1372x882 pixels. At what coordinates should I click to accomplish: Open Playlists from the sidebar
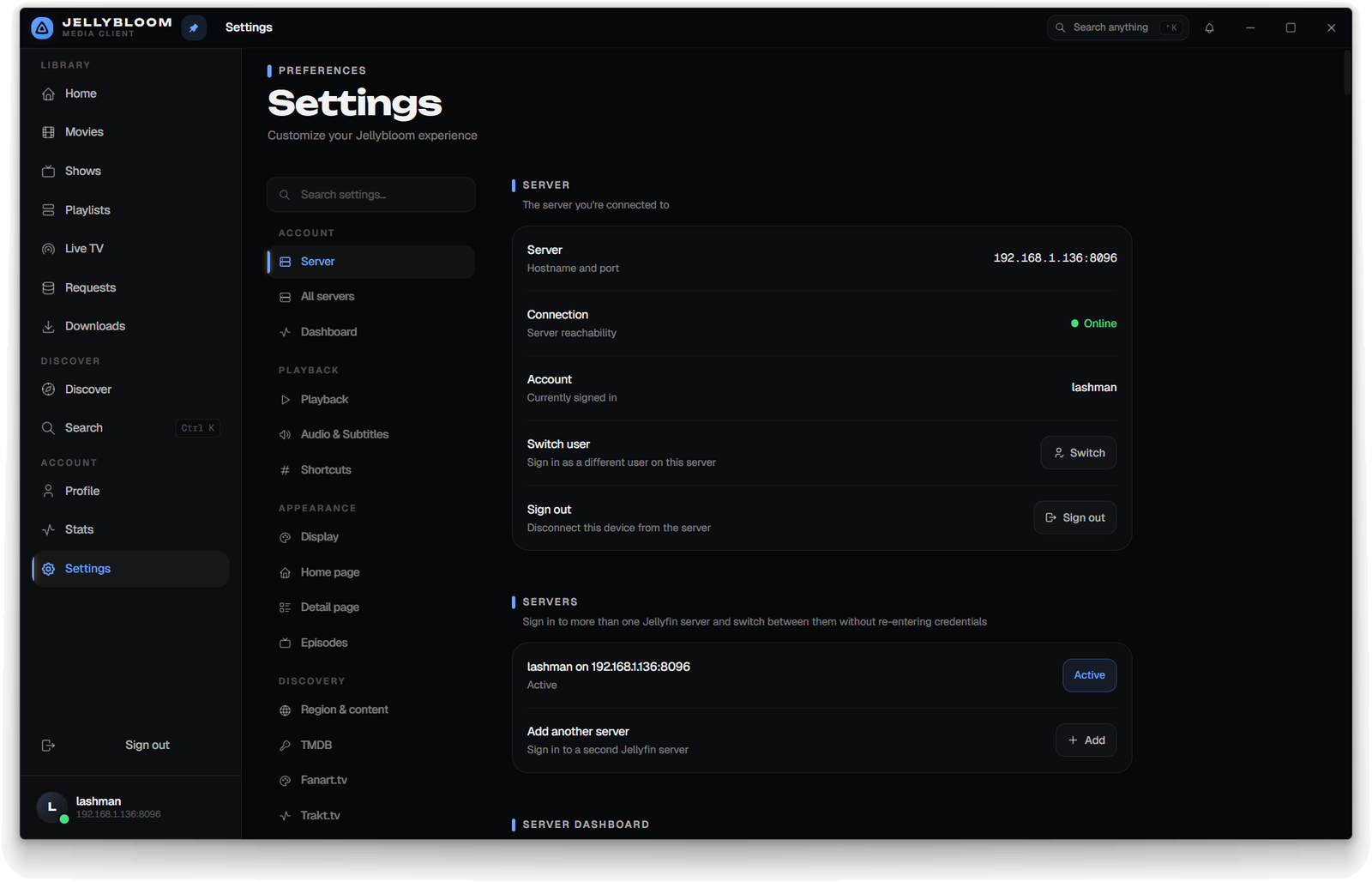[130, 210]
